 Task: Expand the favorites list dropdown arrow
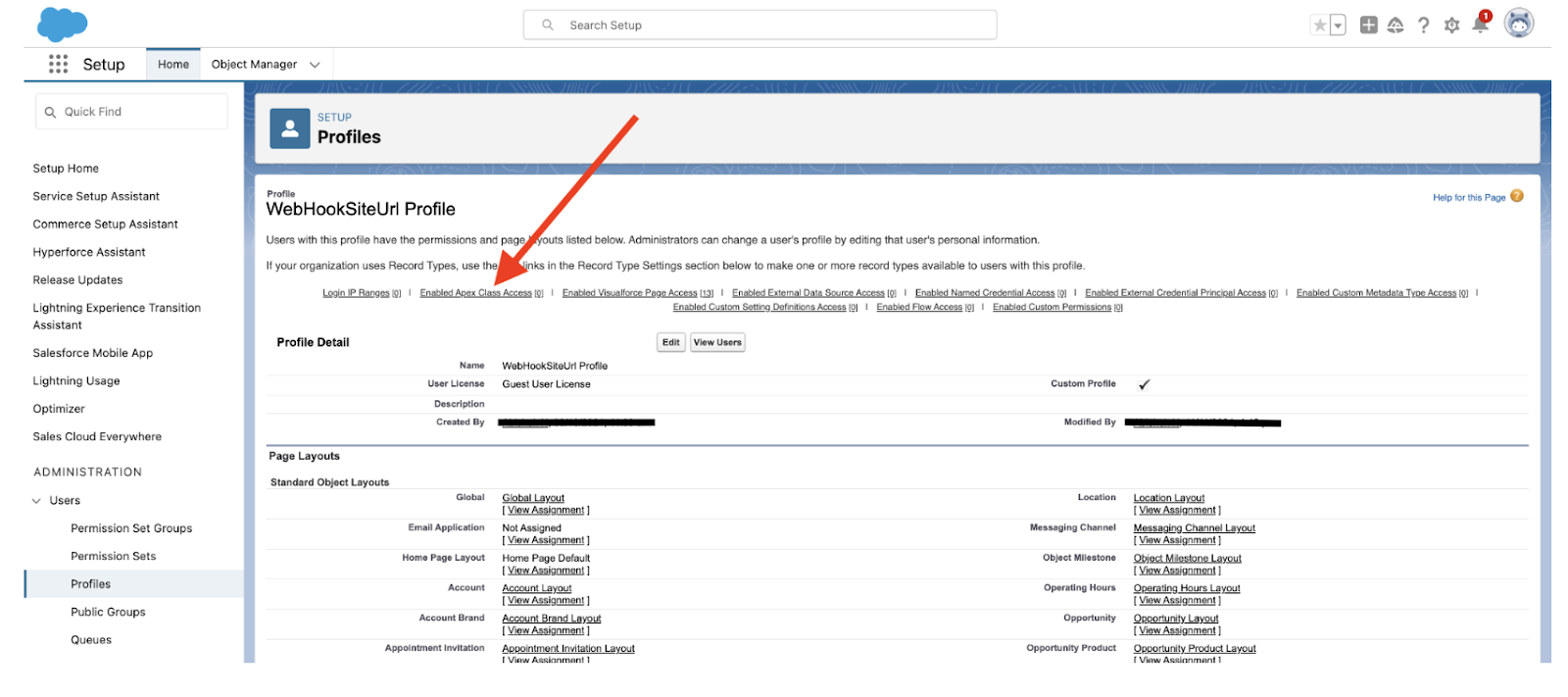[1338, 25]
